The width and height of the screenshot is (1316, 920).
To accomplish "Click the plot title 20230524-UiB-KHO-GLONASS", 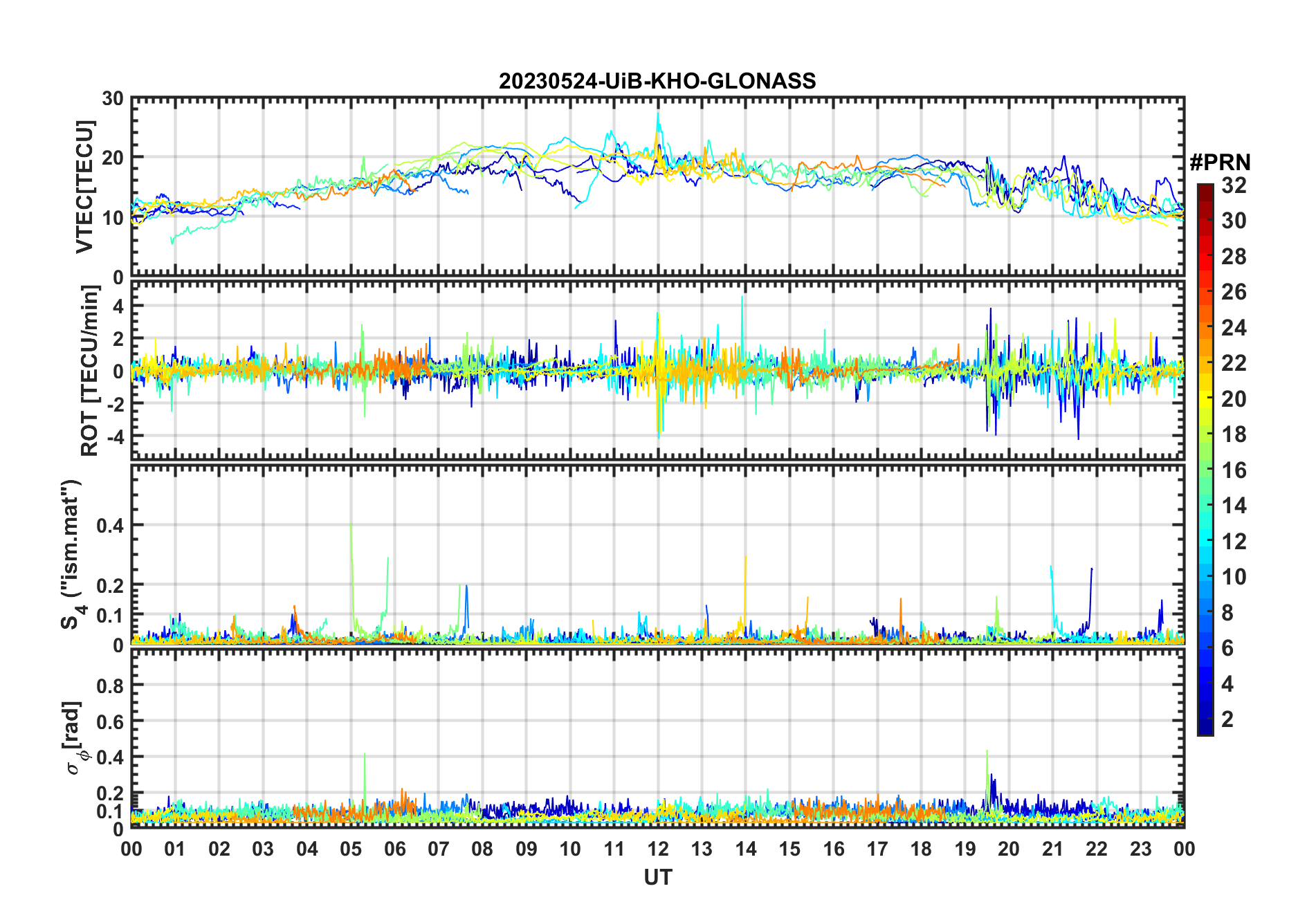I will [657, 81].
